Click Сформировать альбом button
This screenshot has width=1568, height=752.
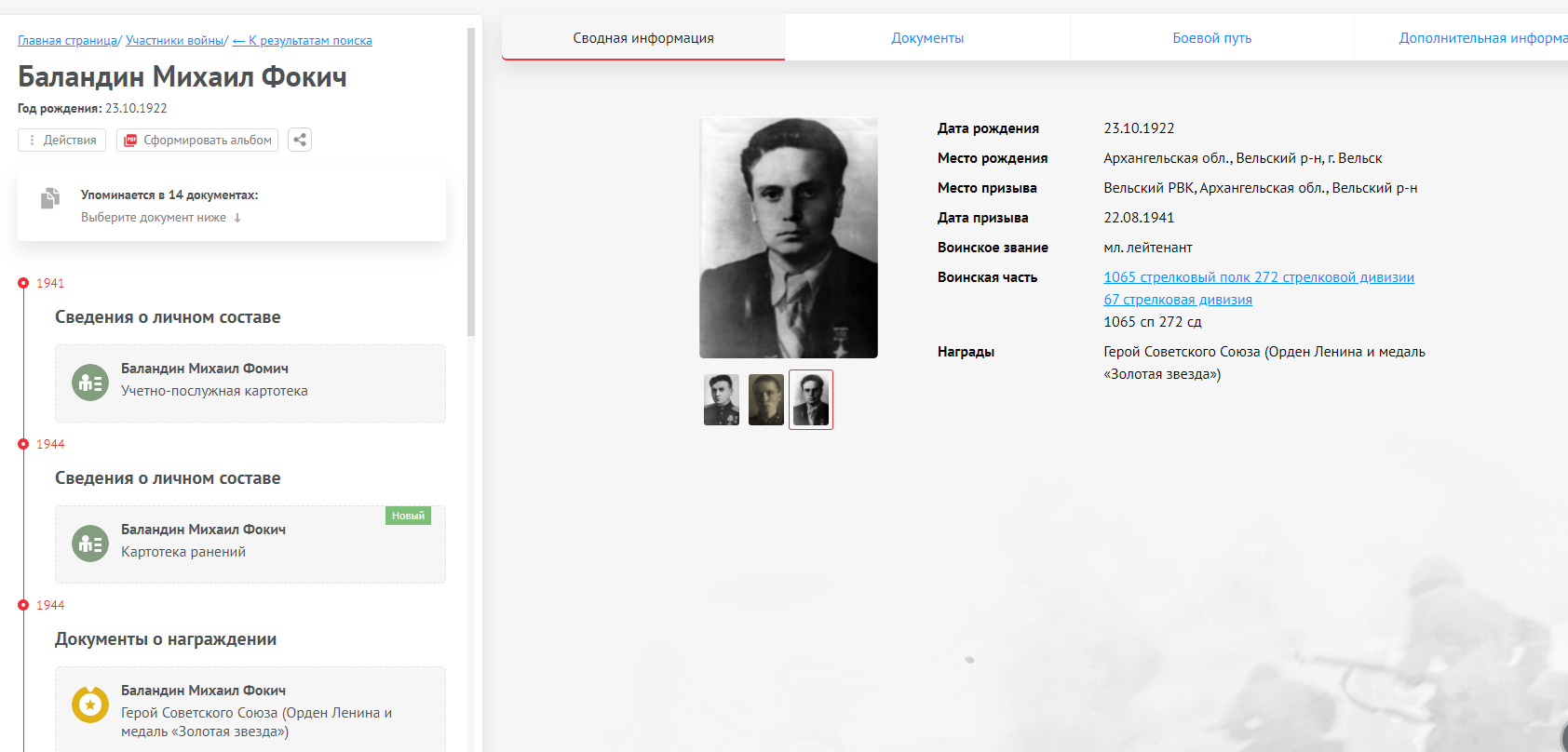[197, 140]
